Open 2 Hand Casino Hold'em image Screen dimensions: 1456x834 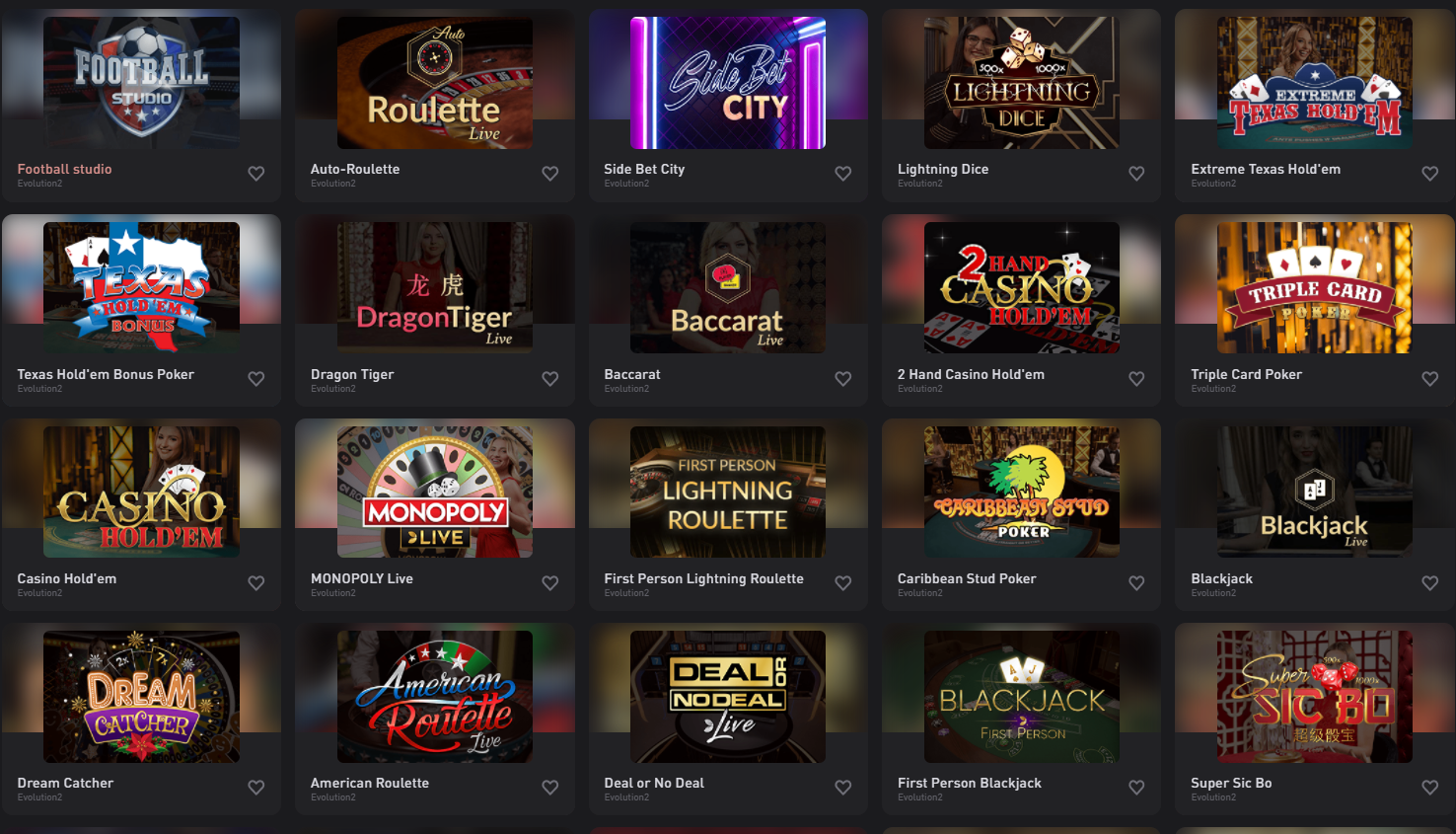(1022, 287)
